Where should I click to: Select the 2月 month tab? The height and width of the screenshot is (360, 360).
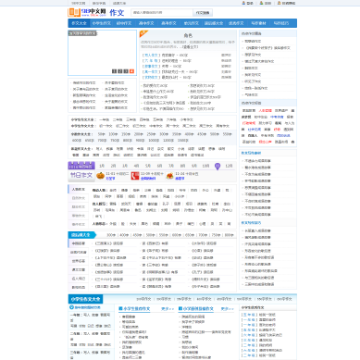pos(113,166)
